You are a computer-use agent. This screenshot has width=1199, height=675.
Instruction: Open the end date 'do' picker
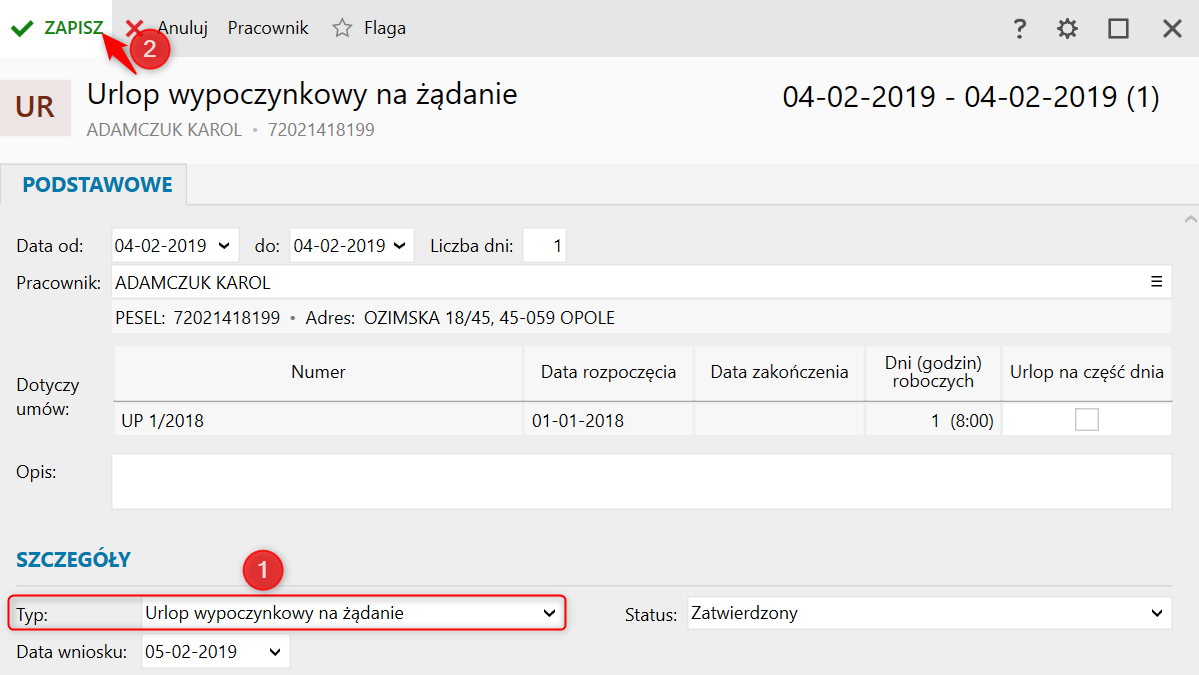coord(400,245)
